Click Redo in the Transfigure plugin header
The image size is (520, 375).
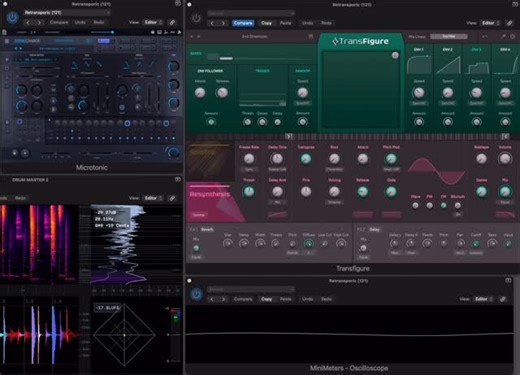pos(326,23)
